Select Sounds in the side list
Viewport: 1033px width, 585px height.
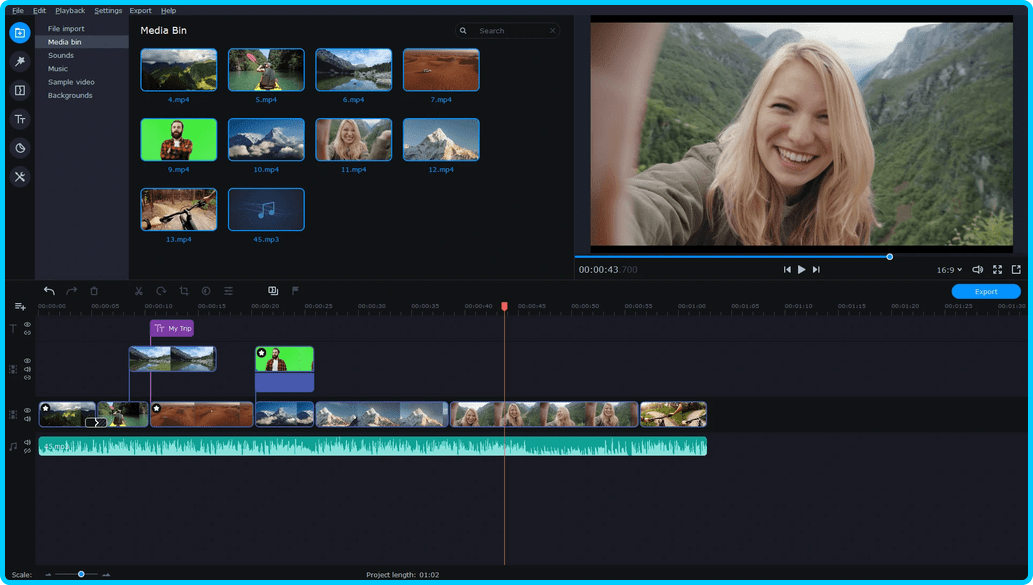(82, 55)
